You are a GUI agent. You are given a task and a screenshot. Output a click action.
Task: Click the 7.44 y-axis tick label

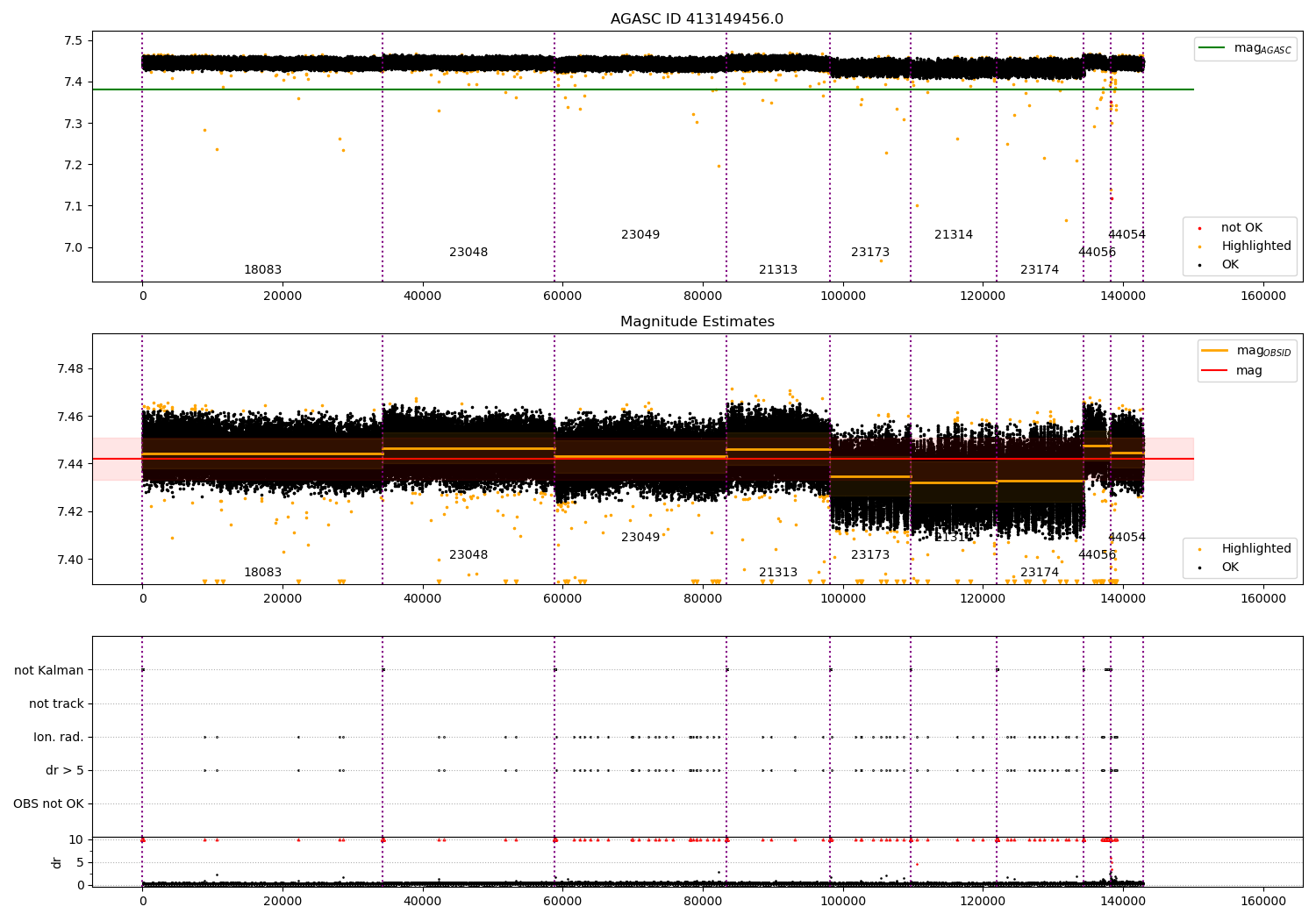coord(70,464)
